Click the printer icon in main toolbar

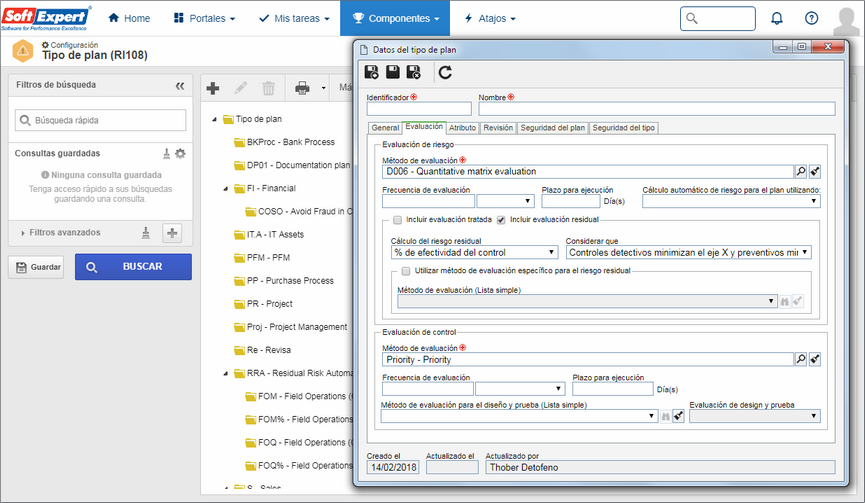coord(302,88)
